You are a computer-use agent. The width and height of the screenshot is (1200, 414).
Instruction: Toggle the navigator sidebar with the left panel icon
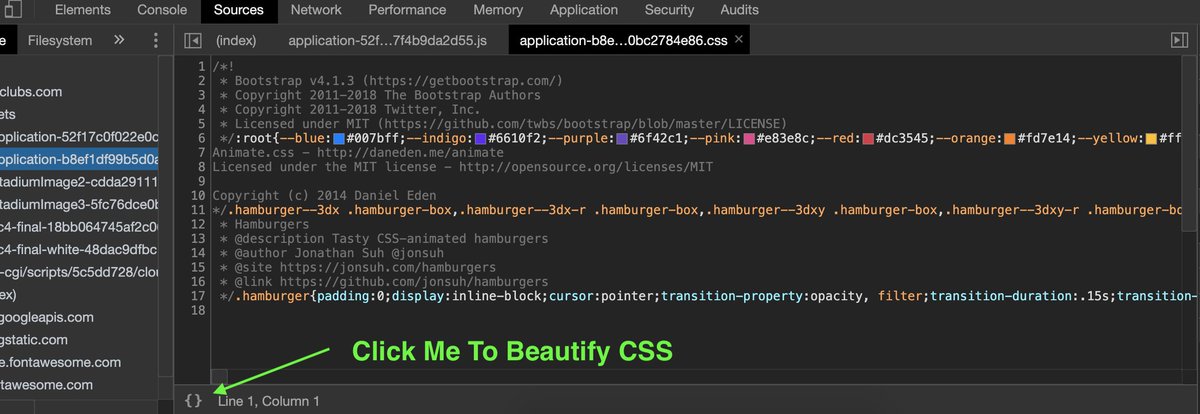coord(194,41)
